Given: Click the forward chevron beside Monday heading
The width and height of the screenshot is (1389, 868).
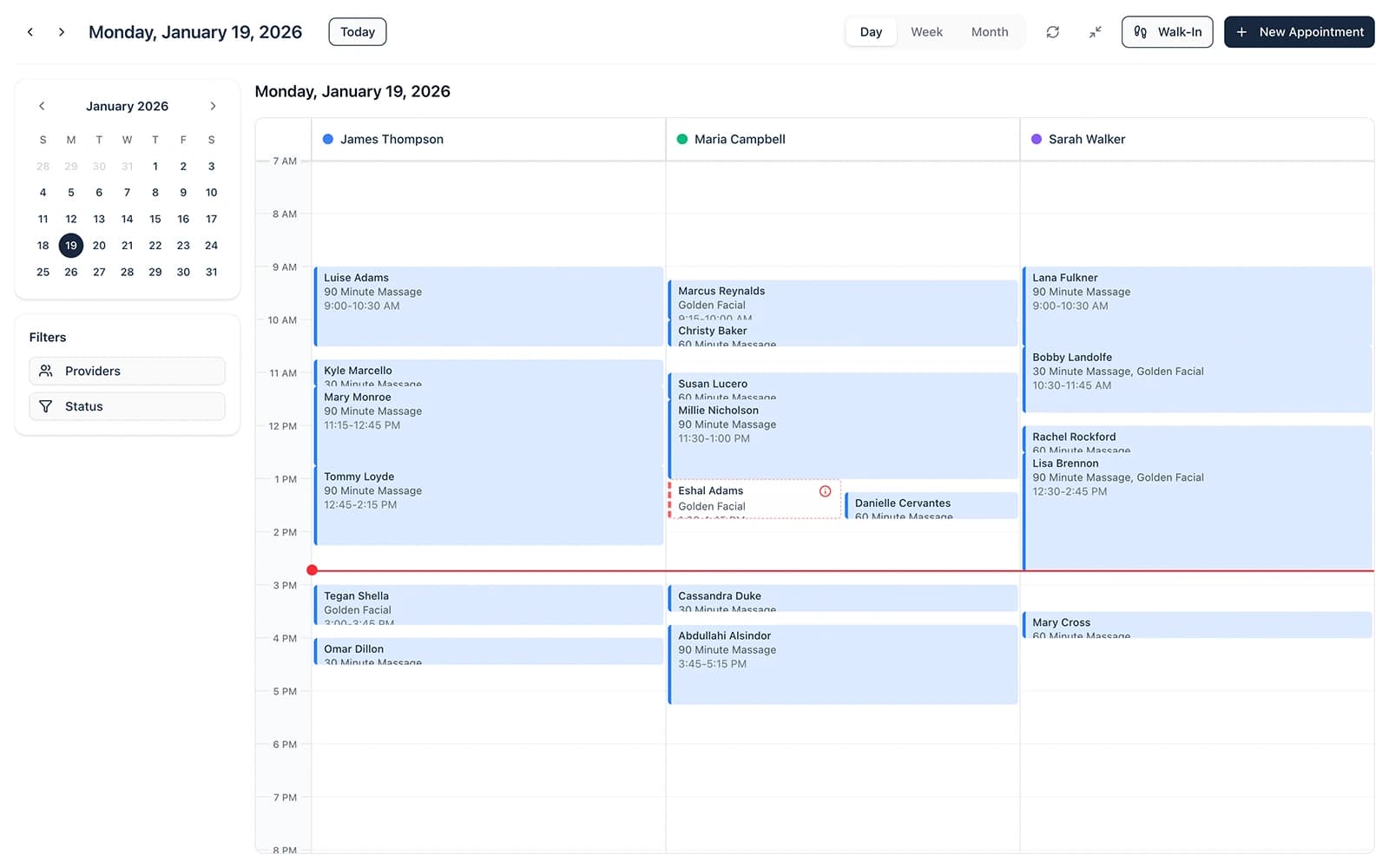Looking at the screenshot, I should pos(61,31).
